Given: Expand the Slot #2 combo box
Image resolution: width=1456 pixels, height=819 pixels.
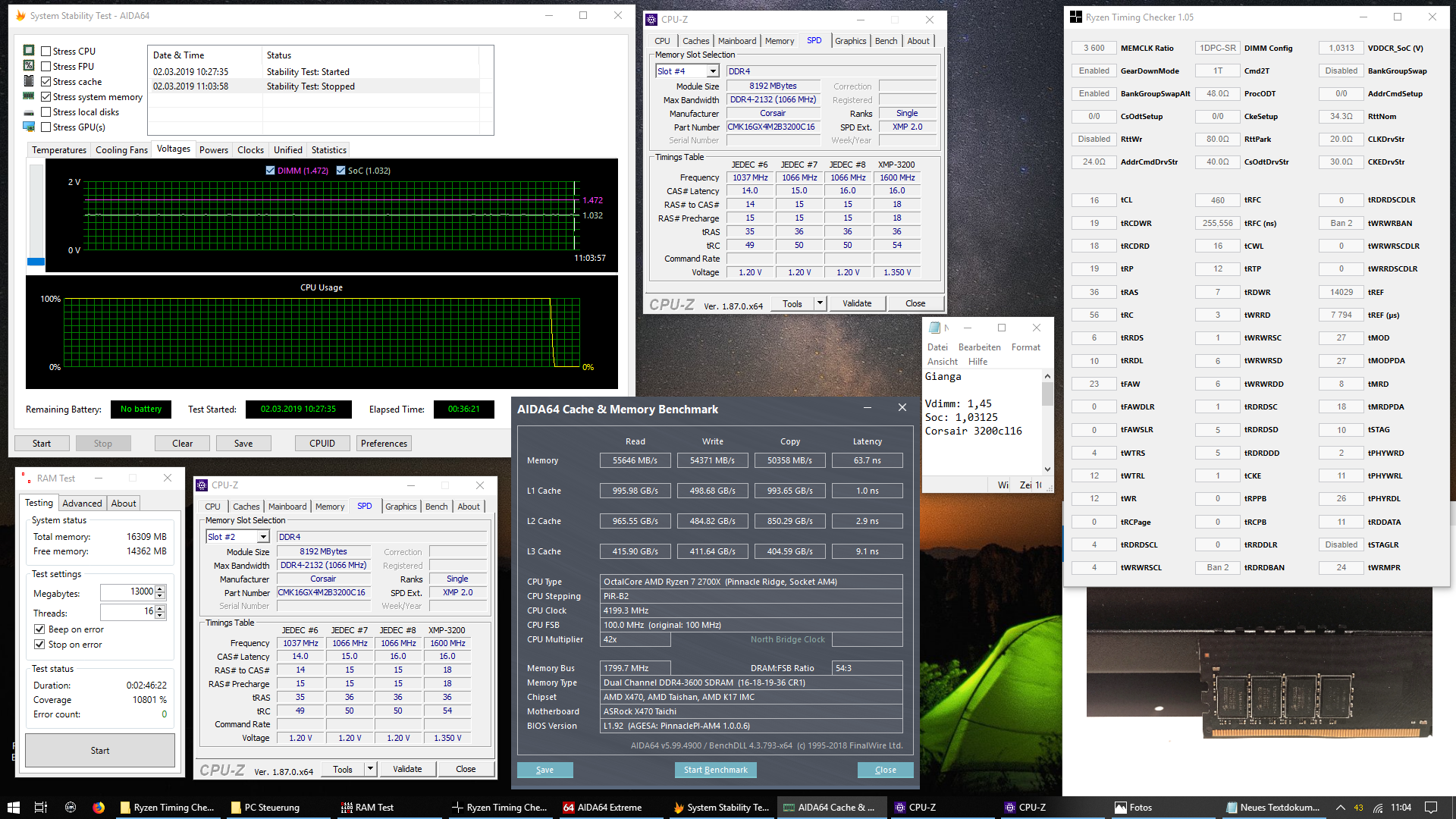Looking at the screenshot, I should click(263, 537).
